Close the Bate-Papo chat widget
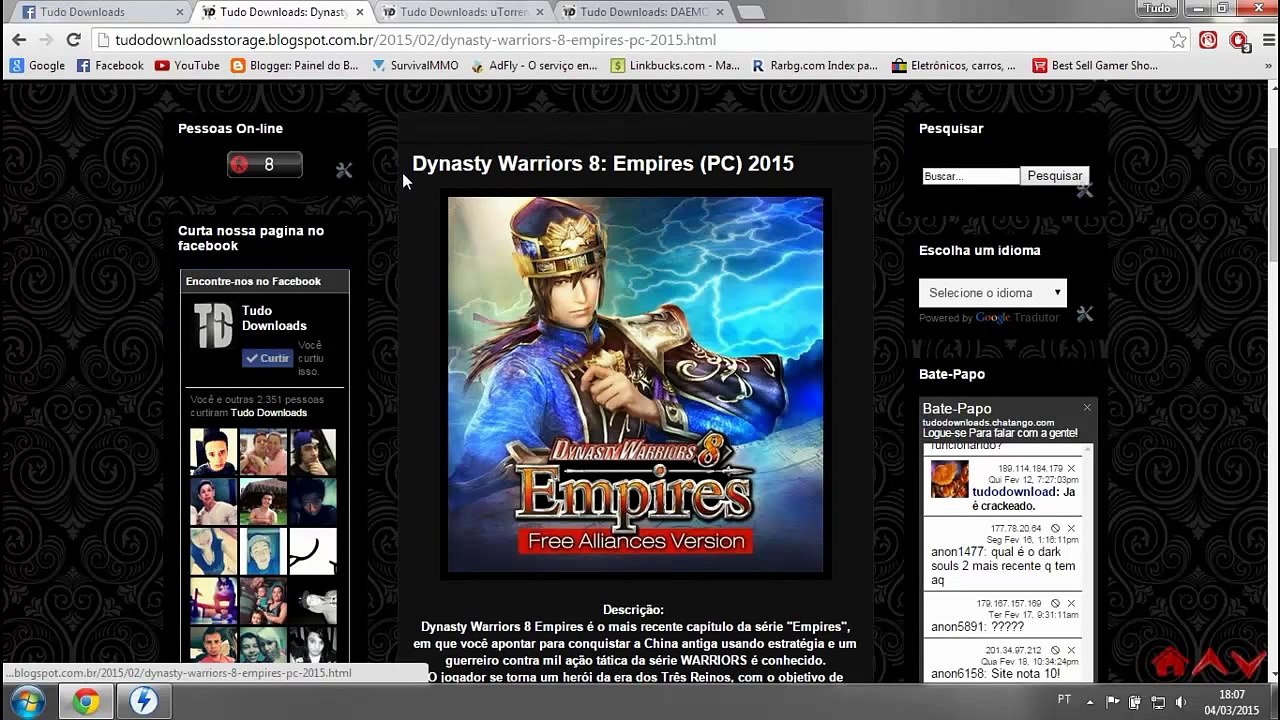The width and height of the screenshot is (1280, 720). click(1087, 408)
